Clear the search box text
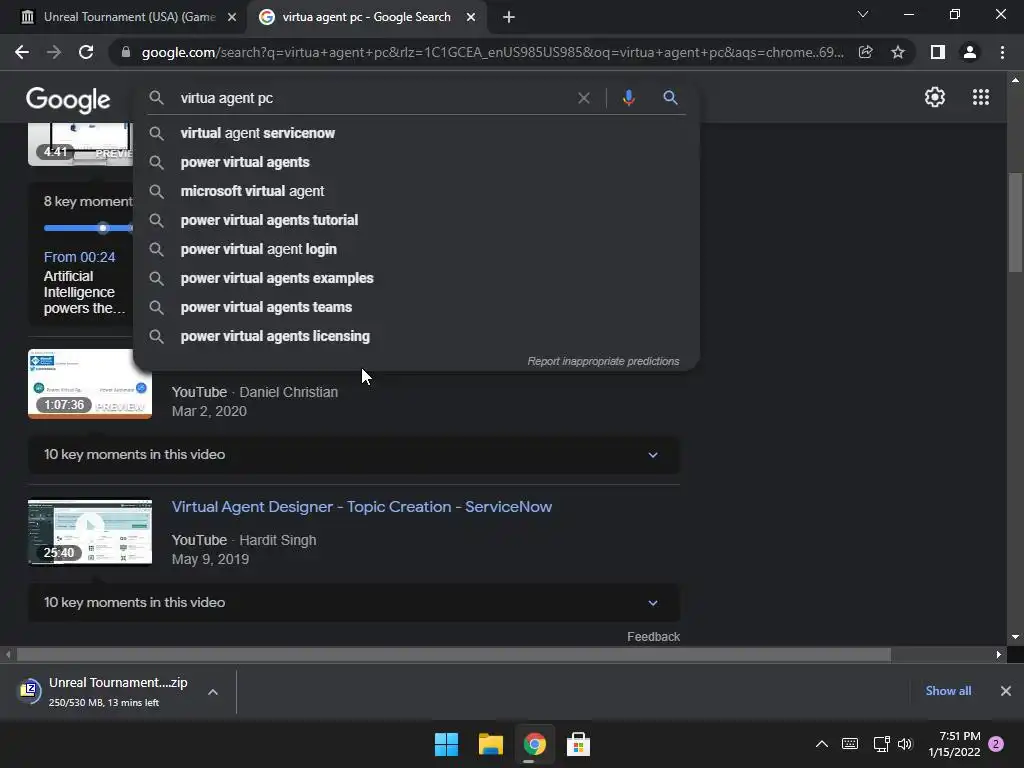The height and width of the screenshot is (768, 1024). click(584, 98)
